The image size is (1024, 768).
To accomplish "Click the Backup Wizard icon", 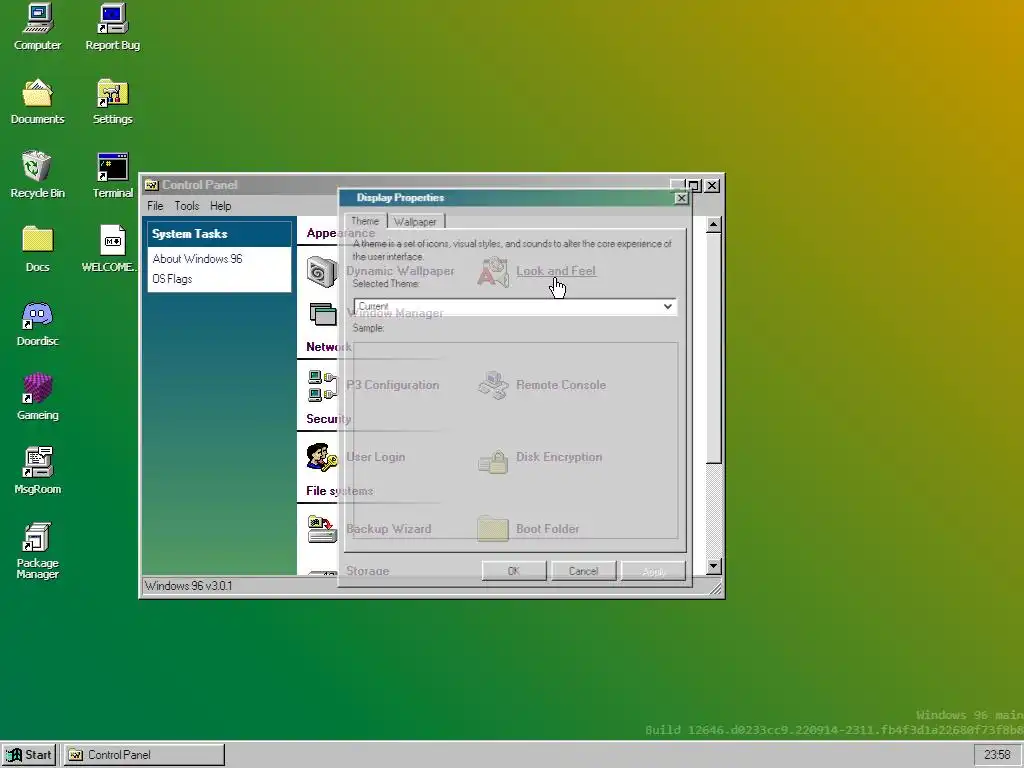I will [322, 529].
